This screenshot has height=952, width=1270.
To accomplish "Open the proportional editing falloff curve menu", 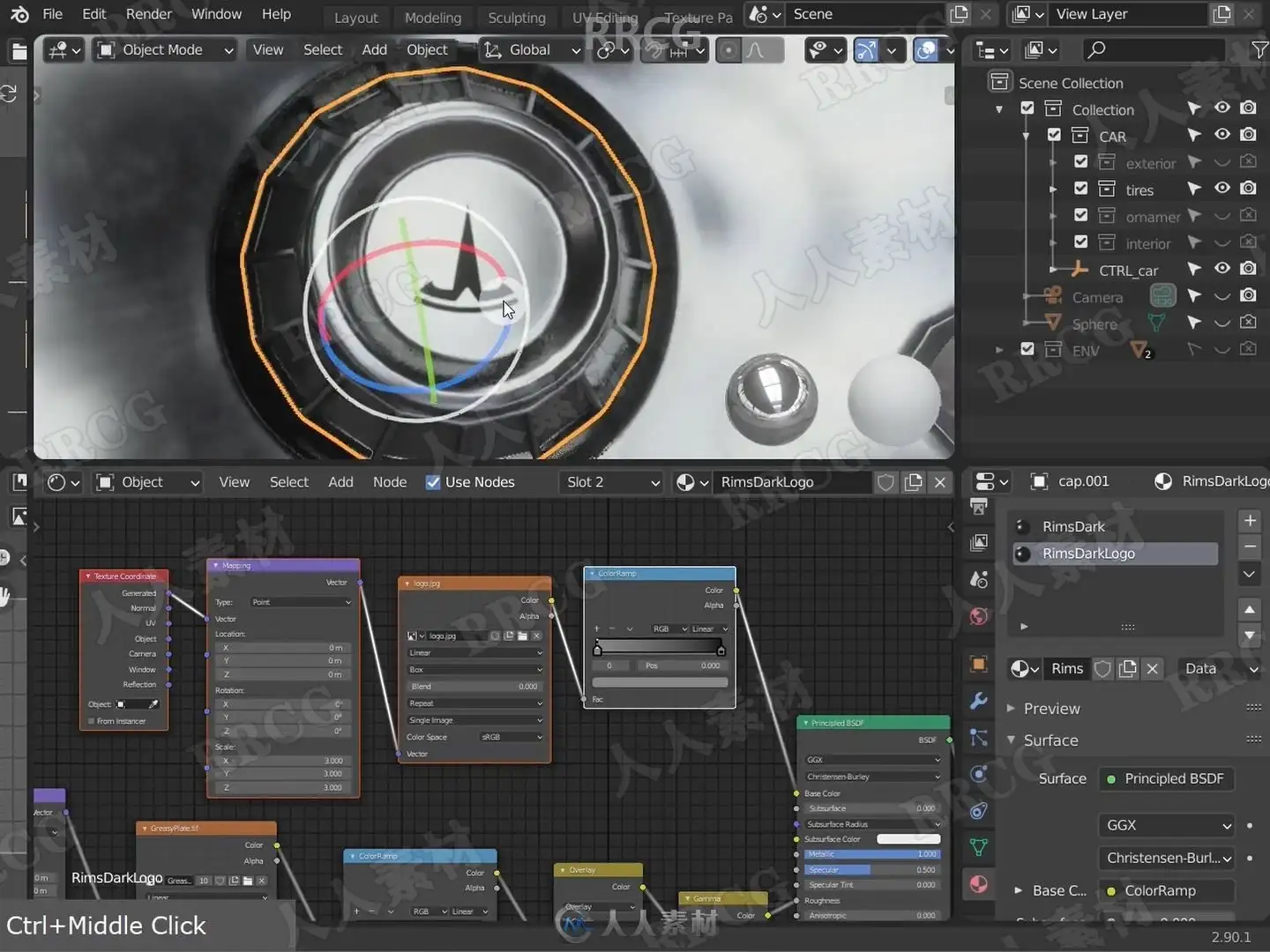I will 760,50.
